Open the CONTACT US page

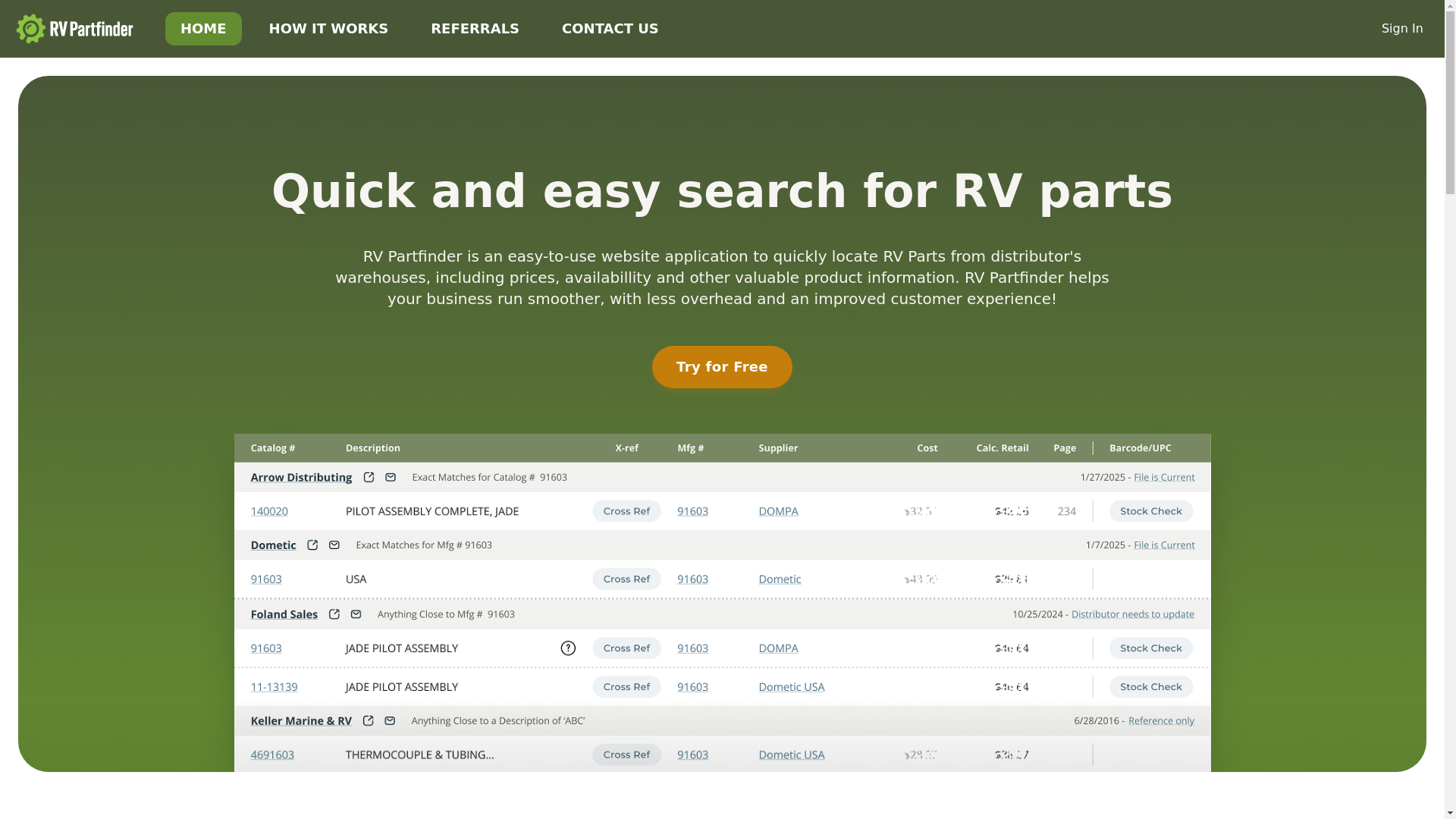tap(610, 29)
